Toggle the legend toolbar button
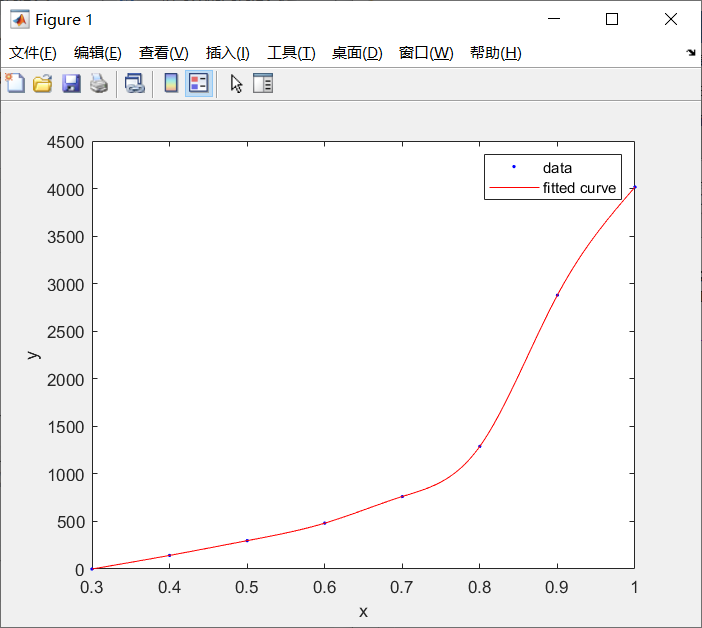Screen dimensions: 702x628 (199, 83)
